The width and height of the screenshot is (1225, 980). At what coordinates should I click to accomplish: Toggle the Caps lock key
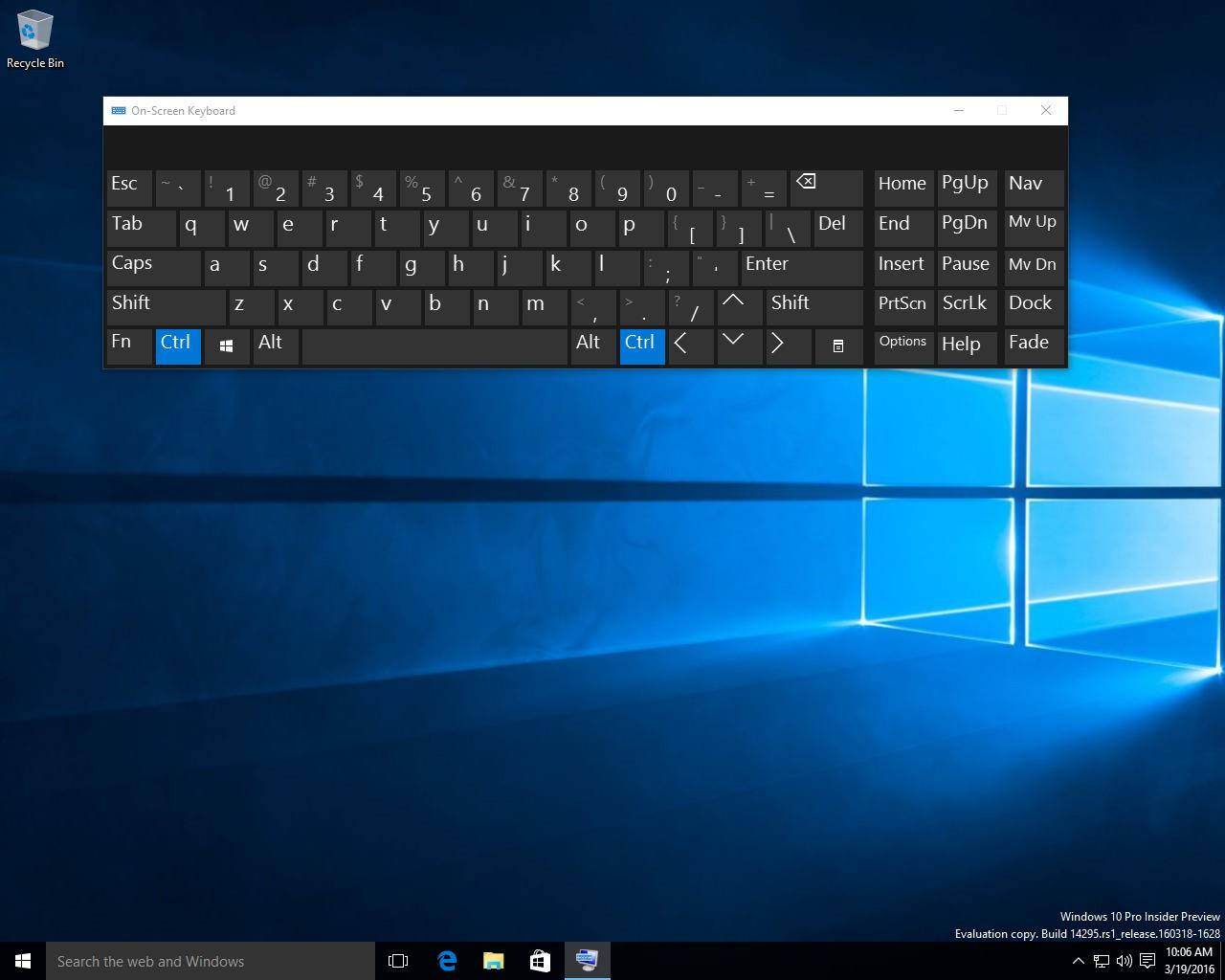click(153, 268)
